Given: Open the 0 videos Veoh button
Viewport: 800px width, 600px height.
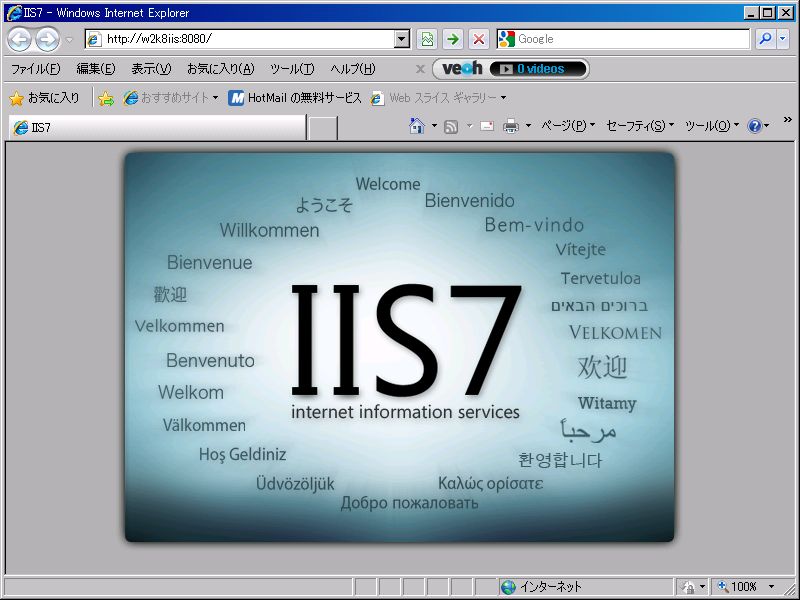Looking at the screenshot, I should tap(538, 69).
